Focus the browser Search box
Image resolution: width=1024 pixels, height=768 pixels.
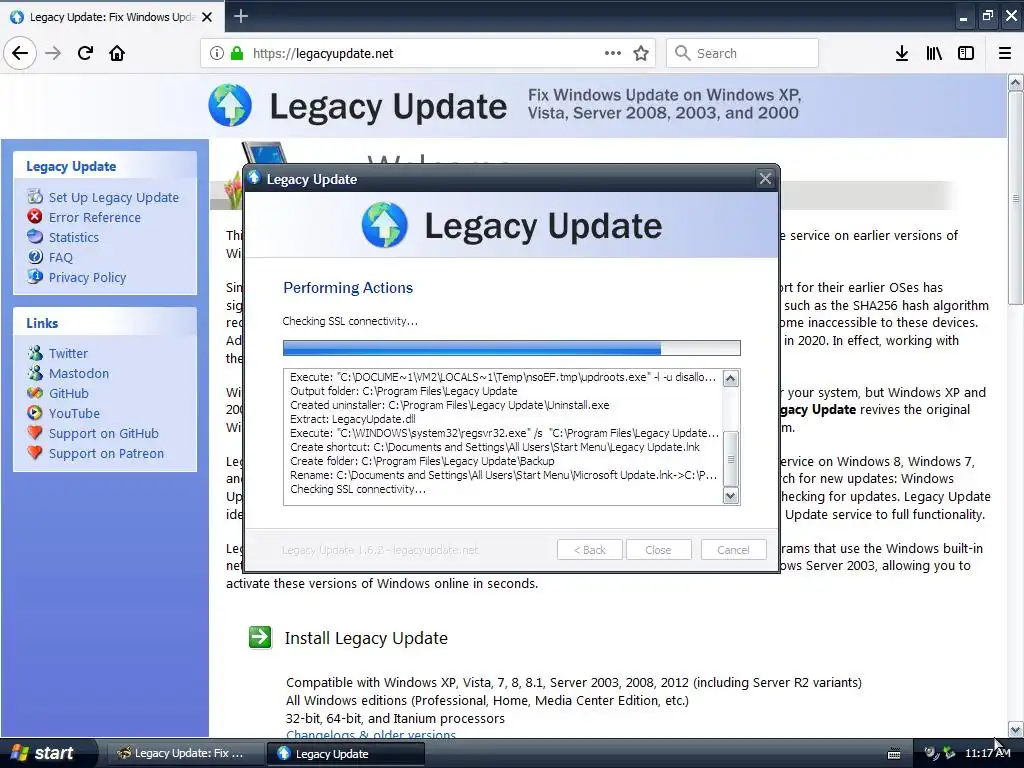(x=743, y=53)
